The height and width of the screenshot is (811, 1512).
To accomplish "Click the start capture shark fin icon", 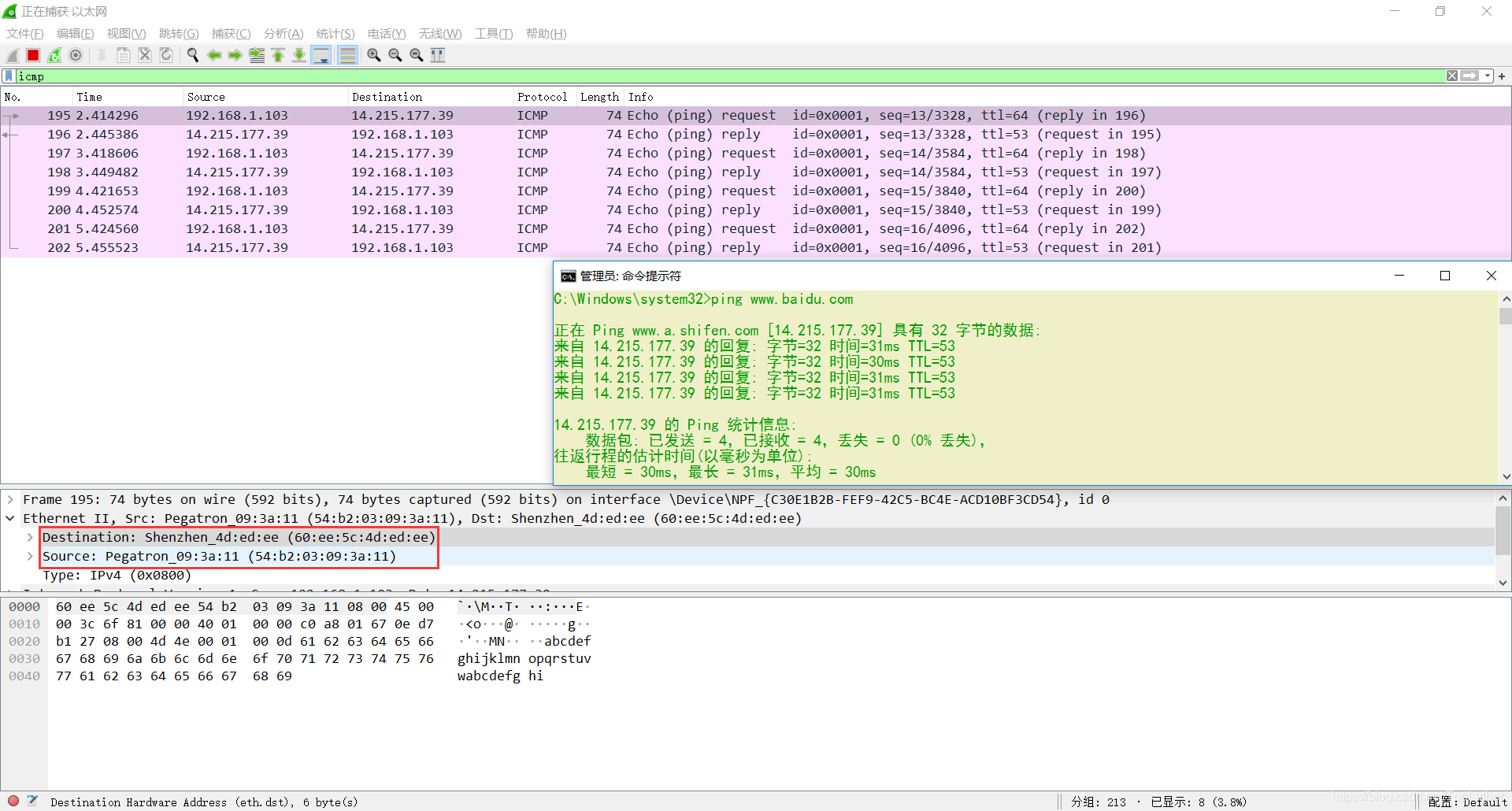I will tap(13, 55).
